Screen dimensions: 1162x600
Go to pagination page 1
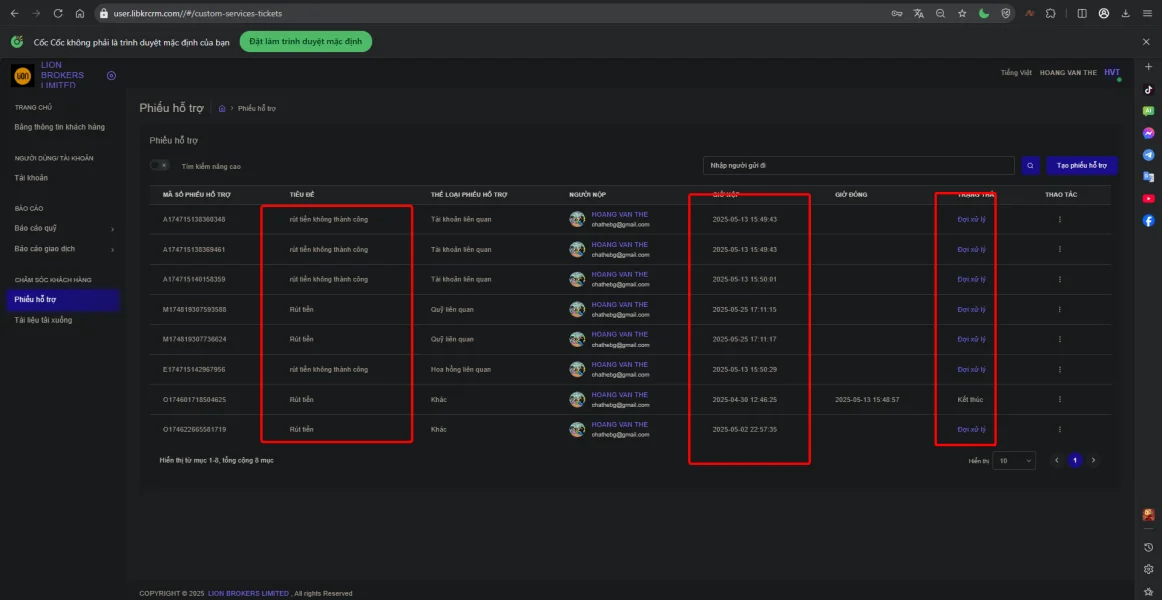(x=1075, y=461)
